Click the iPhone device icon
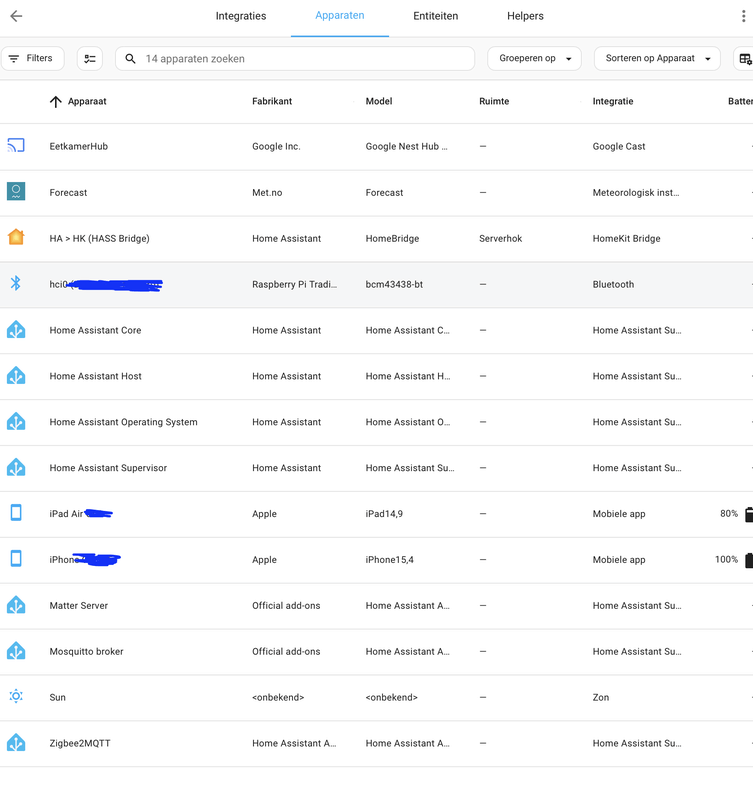This screenshot has width=753, height=800. coord(16,559)
